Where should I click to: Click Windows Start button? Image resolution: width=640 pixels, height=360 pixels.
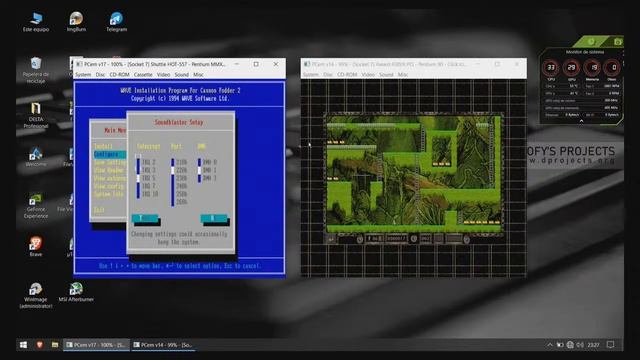(x=24, y=345)
